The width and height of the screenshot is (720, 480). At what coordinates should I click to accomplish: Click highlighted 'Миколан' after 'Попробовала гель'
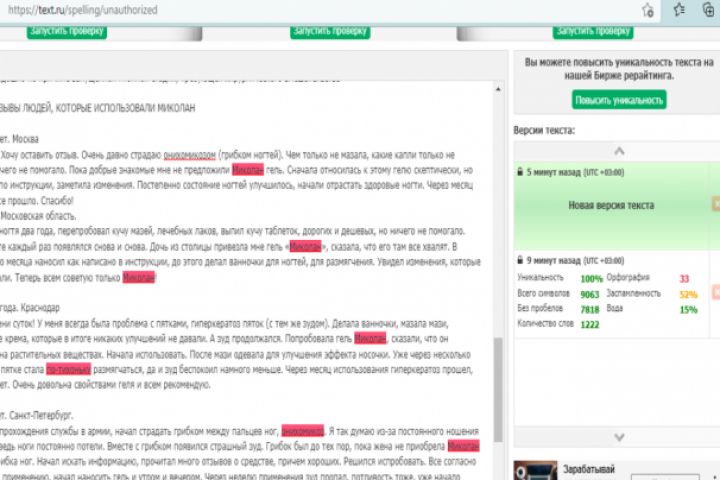pos(370,339)
